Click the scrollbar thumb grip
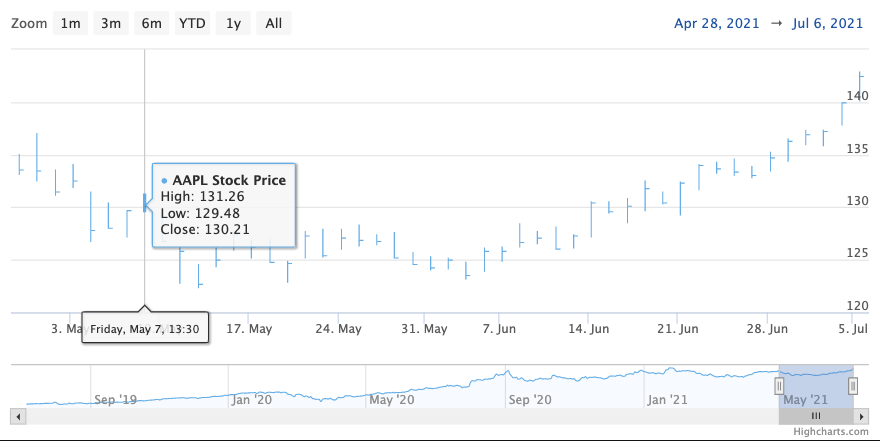The height and width of the screenshot is (441, 880). [x=816, y=415]
